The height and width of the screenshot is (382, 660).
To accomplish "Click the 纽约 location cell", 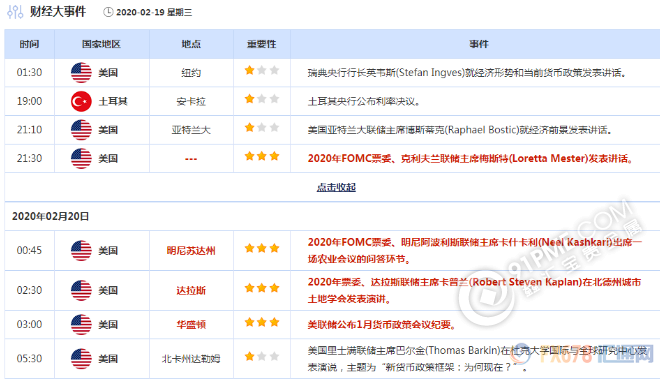I will 191,73.
